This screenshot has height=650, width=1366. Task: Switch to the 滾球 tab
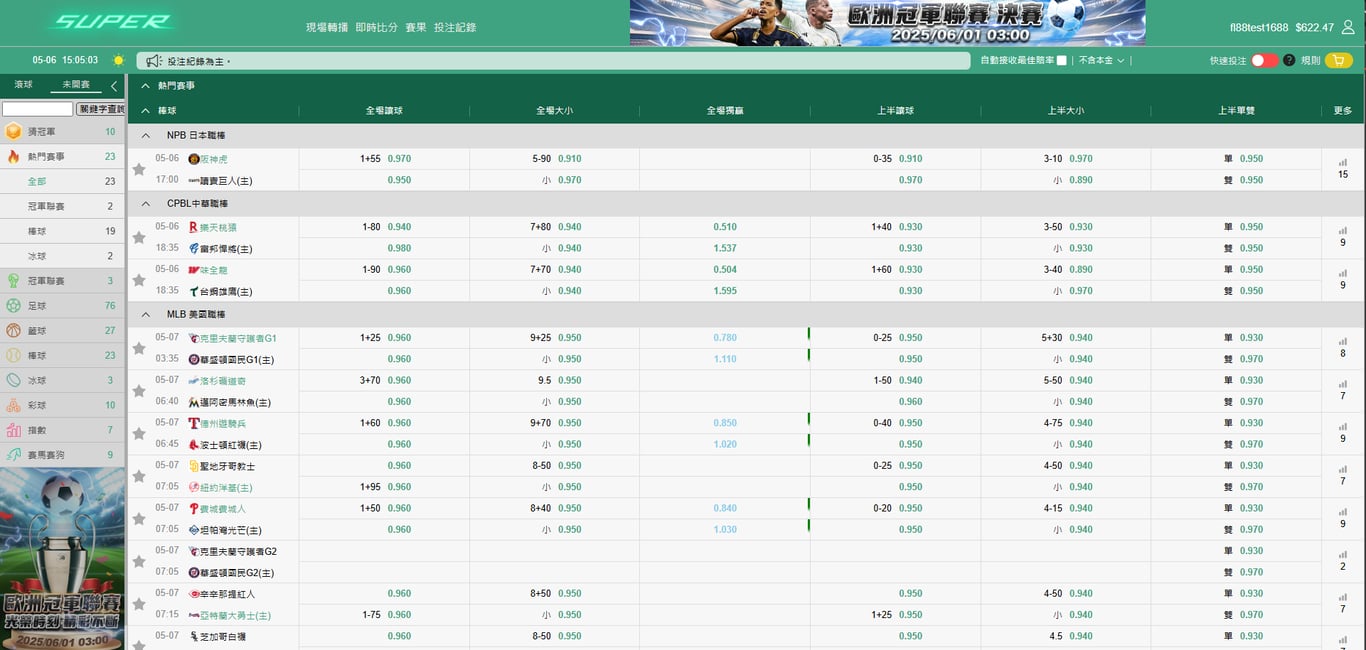click(x=23, y=85)
